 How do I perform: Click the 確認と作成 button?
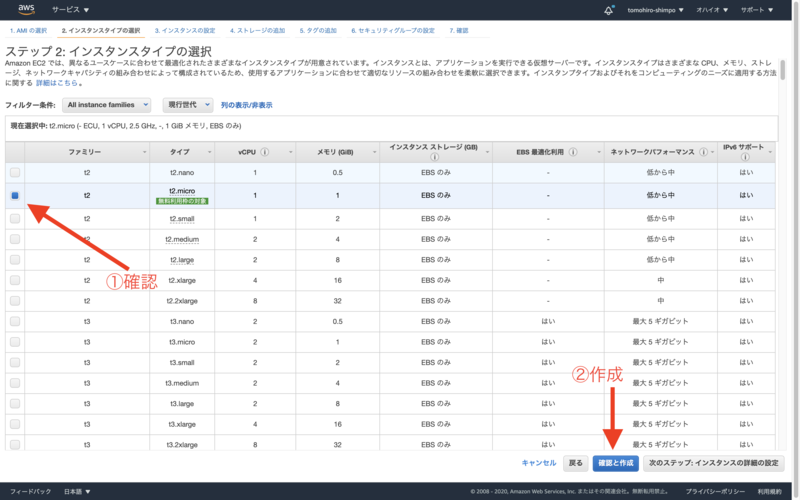(615, 463)
